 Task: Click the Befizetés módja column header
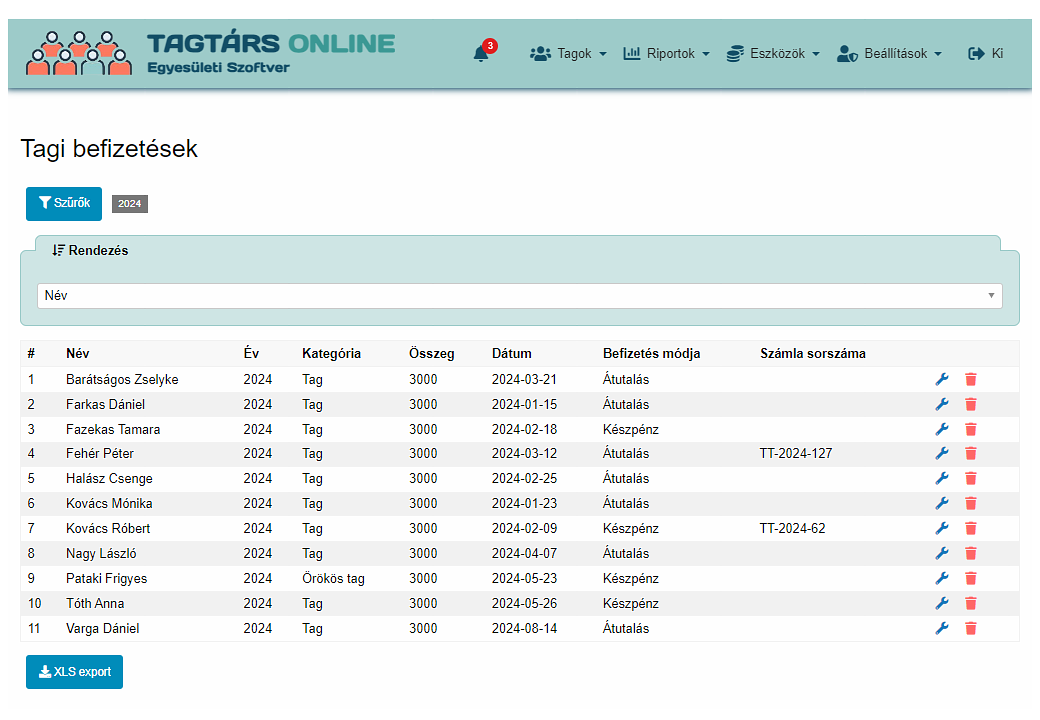tap(651, 353)
